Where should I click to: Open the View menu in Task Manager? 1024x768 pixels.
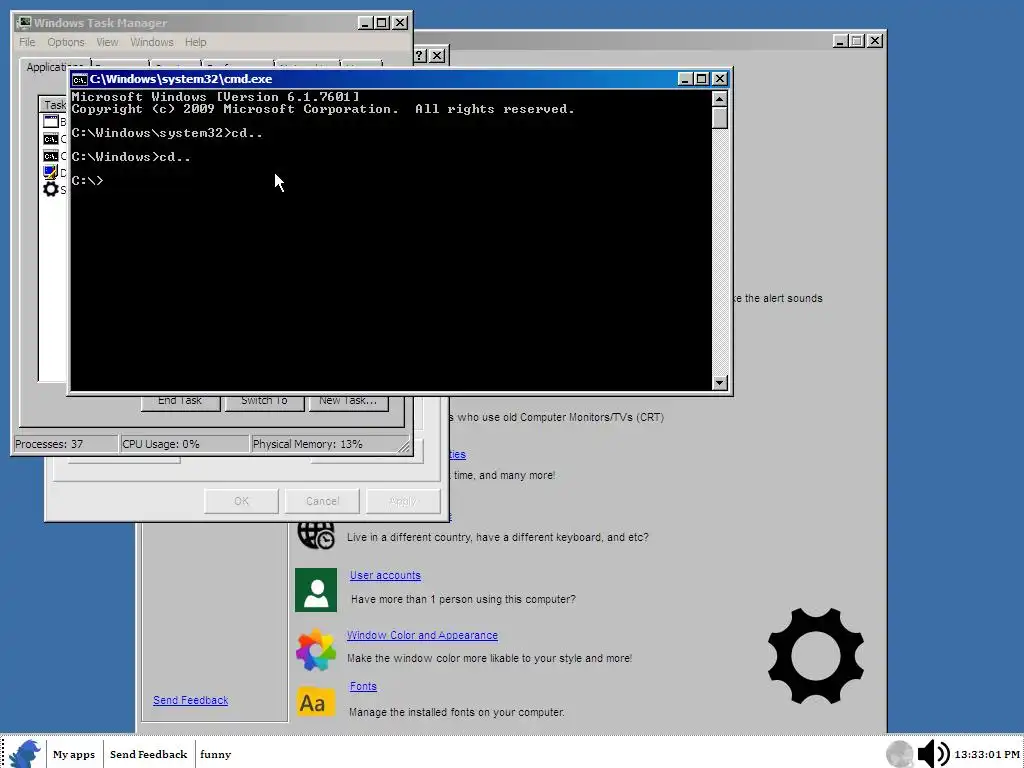pos(107,42)
